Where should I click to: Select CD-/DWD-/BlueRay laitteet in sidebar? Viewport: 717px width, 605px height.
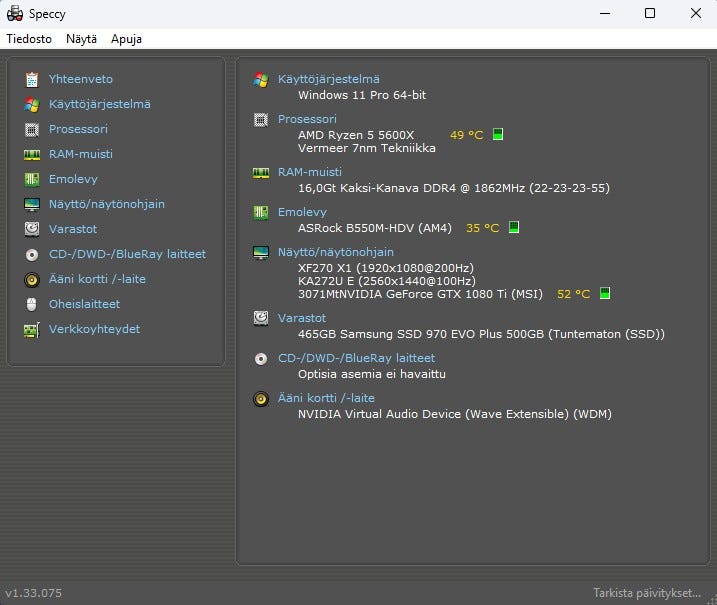tap(127, 254)
